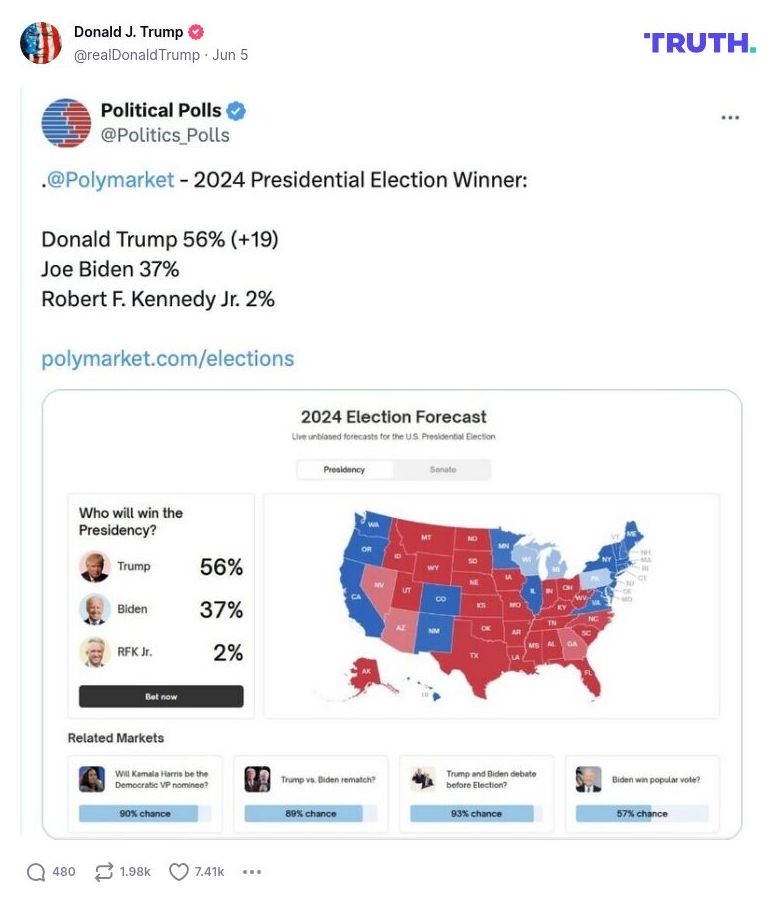Click the Bet now button

pyautogui.click(x=160, y=697)
